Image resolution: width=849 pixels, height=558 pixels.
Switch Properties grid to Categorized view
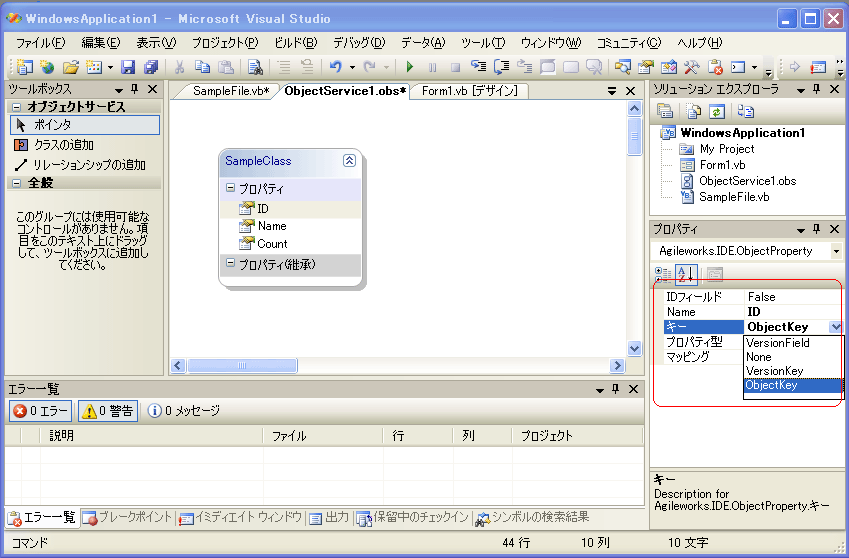click(663, 274)
